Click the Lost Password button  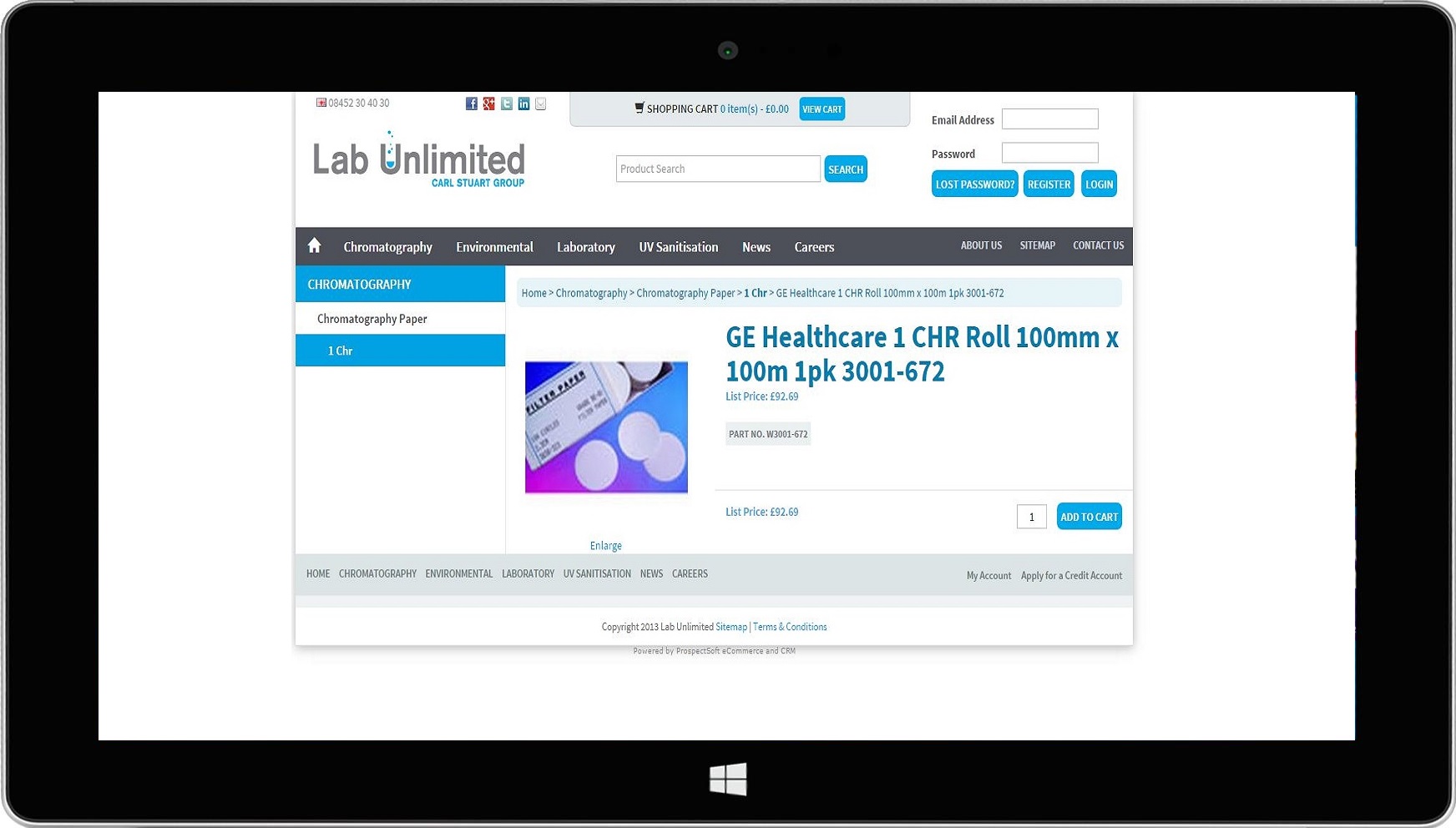pyautogui.click(x=974, y=184)
